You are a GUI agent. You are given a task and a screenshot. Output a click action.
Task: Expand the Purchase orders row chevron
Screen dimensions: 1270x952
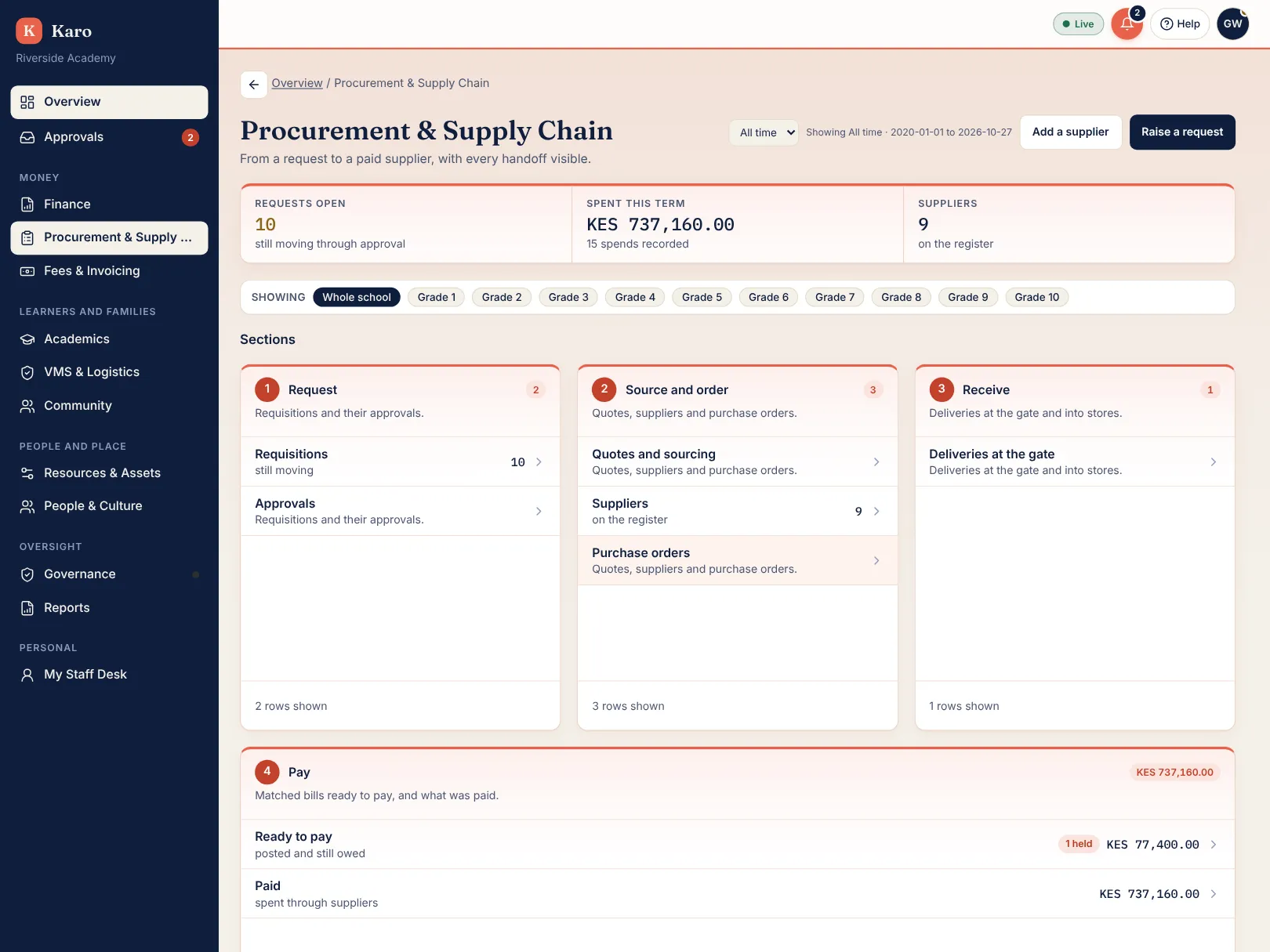pyautogui.click(x=876, y=561)
